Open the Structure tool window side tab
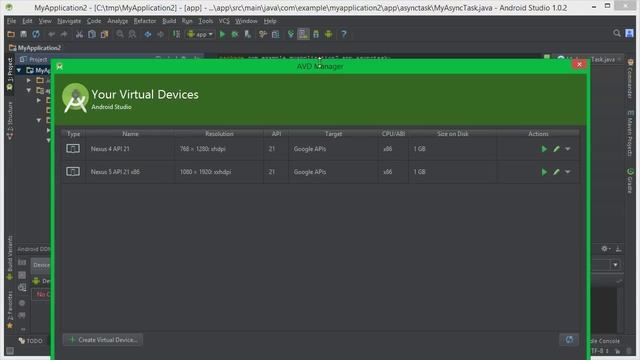This screenshot has height=360, width=640. tap(10, 120)
